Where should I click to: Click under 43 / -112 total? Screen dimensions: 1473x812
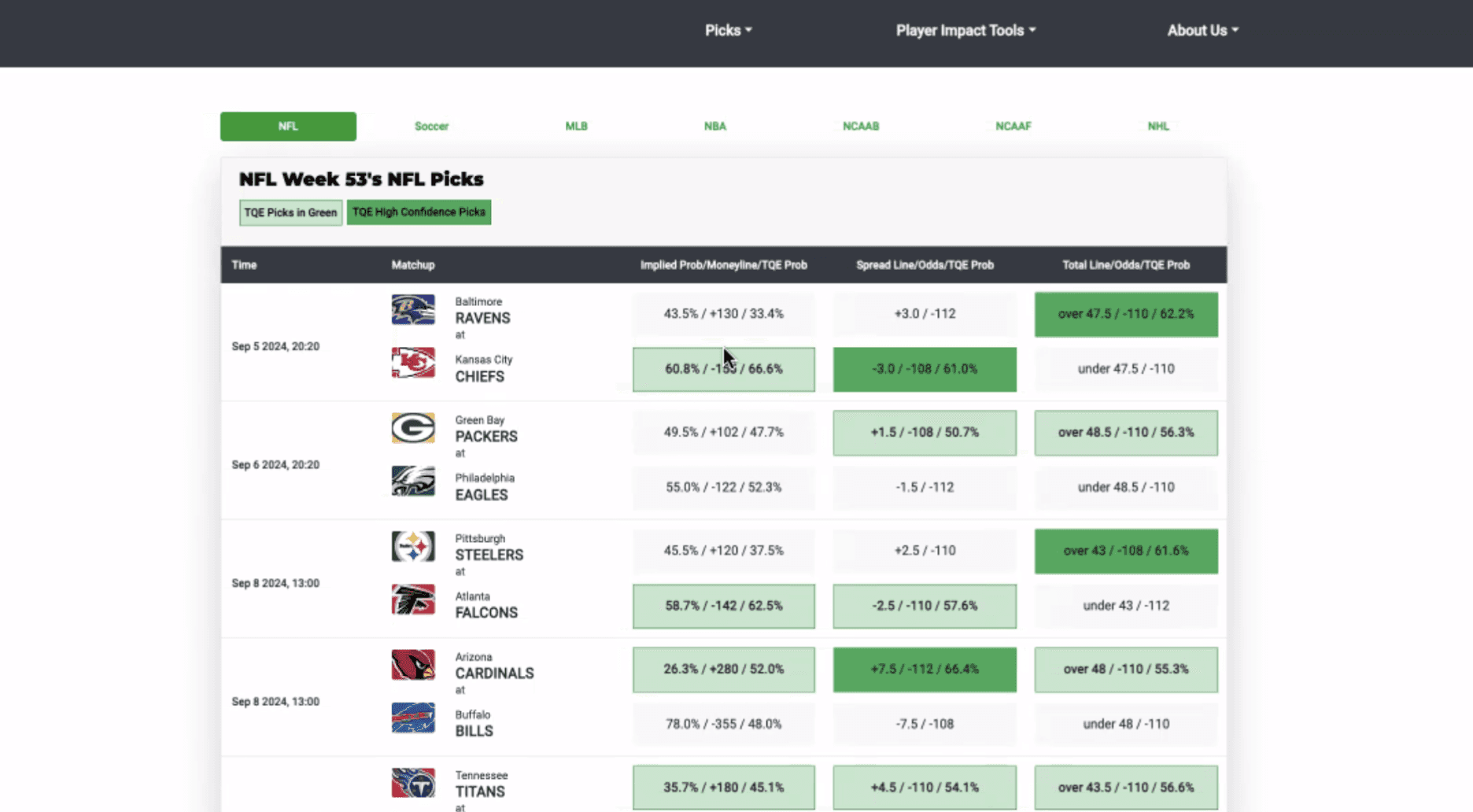point(1126,606)
